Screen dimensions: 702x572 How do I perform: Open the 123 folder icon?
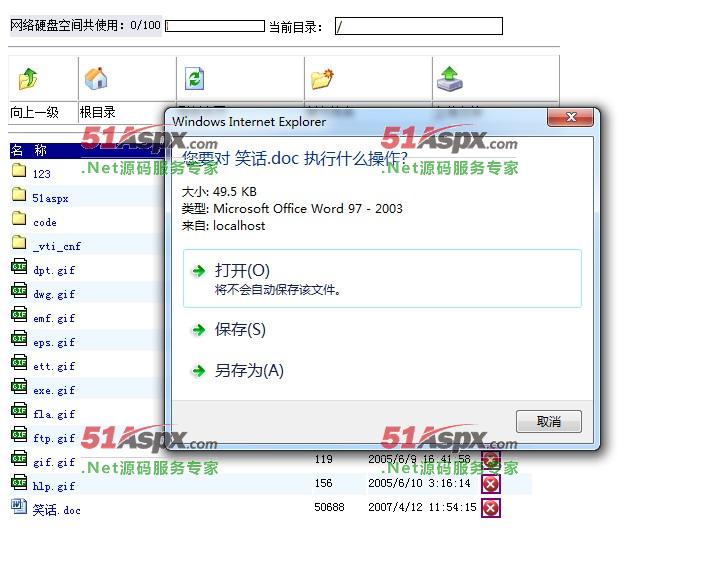(x=19, y=170)
